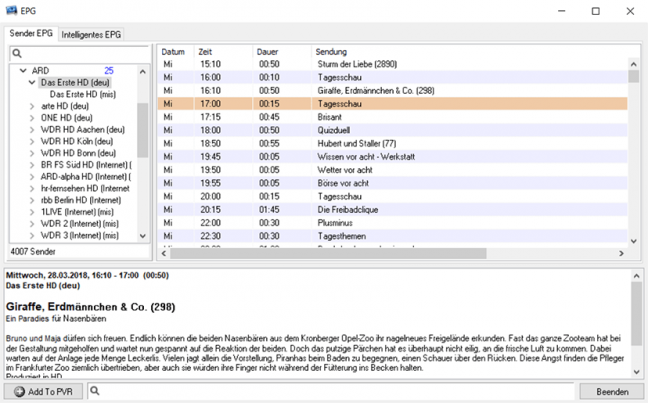
Task: Click description pane scrollbar up arrow
Action: click(636, 276)
